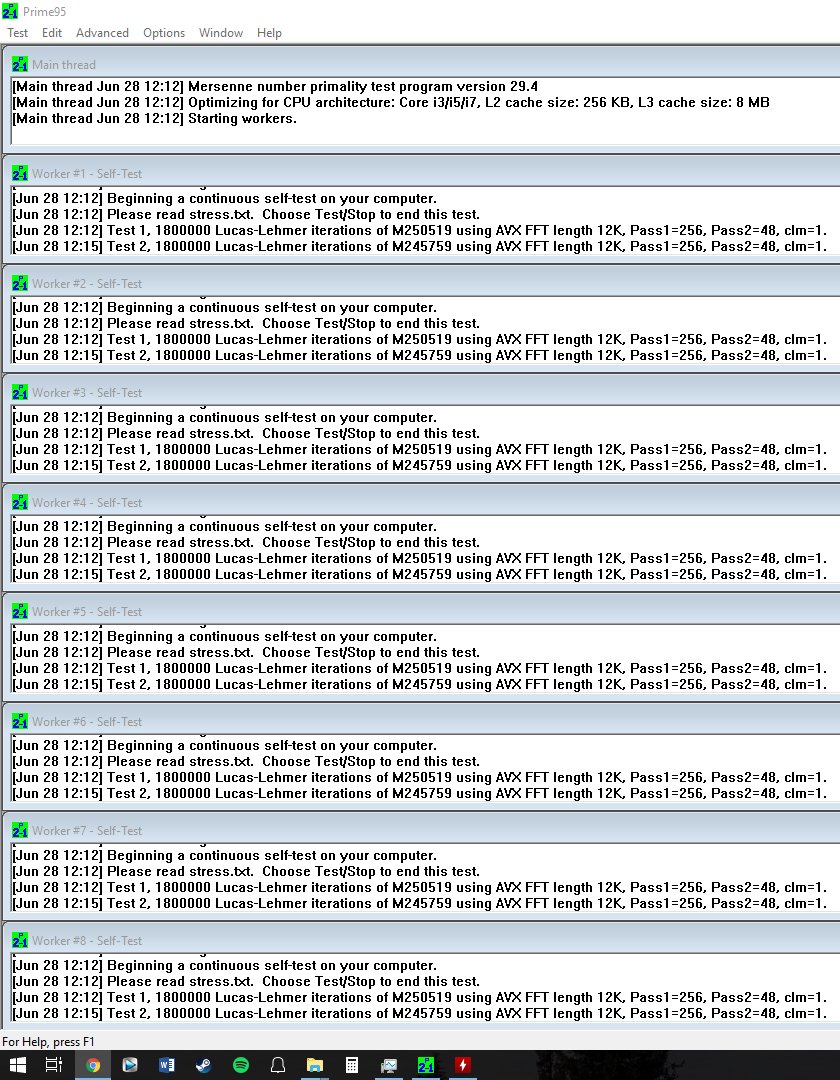Click the Worker #2 window icon

(20, 283)
